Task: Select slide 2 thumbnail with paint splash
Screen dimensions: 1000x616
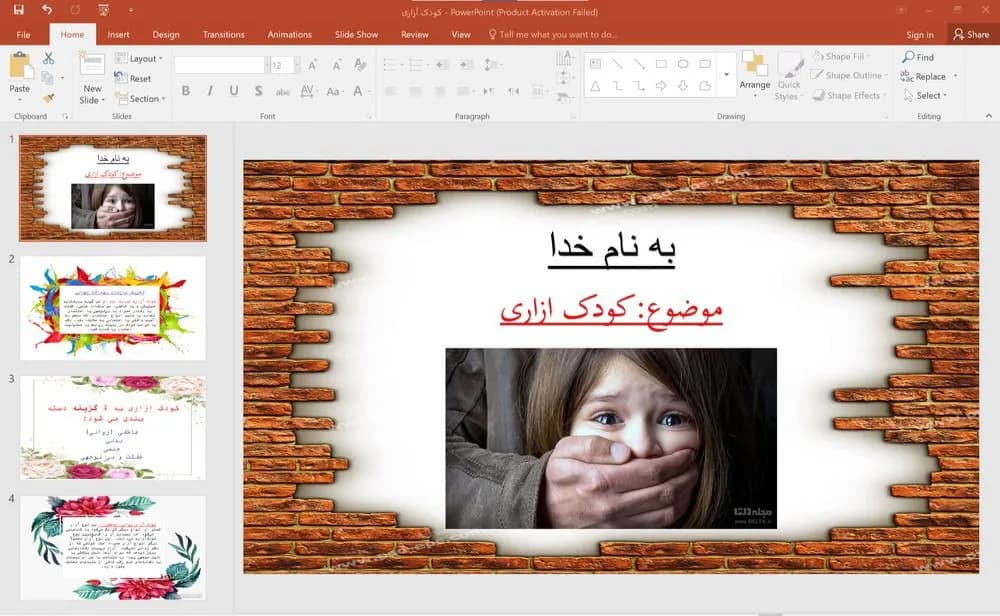Action: pos(113,309)
